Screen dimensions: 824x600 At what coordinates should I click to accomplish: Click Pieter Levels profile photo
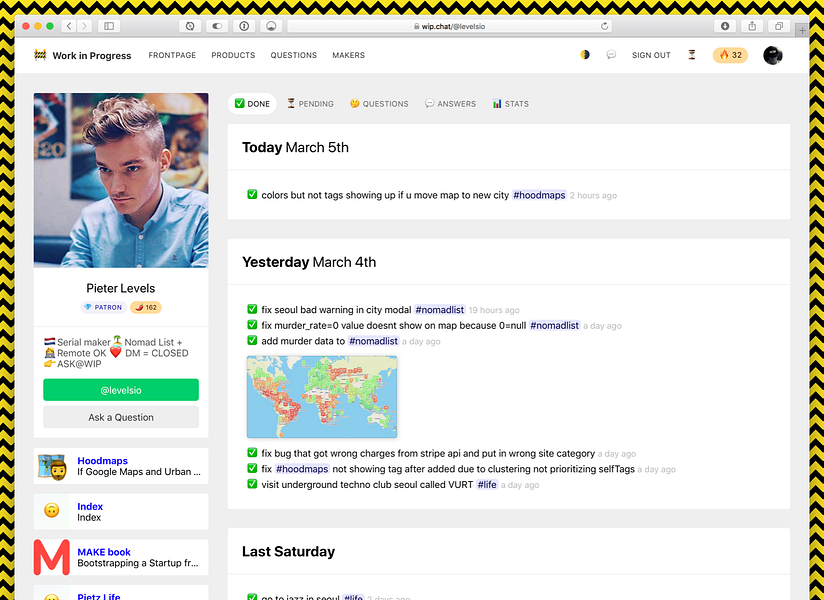click(121, 180)
